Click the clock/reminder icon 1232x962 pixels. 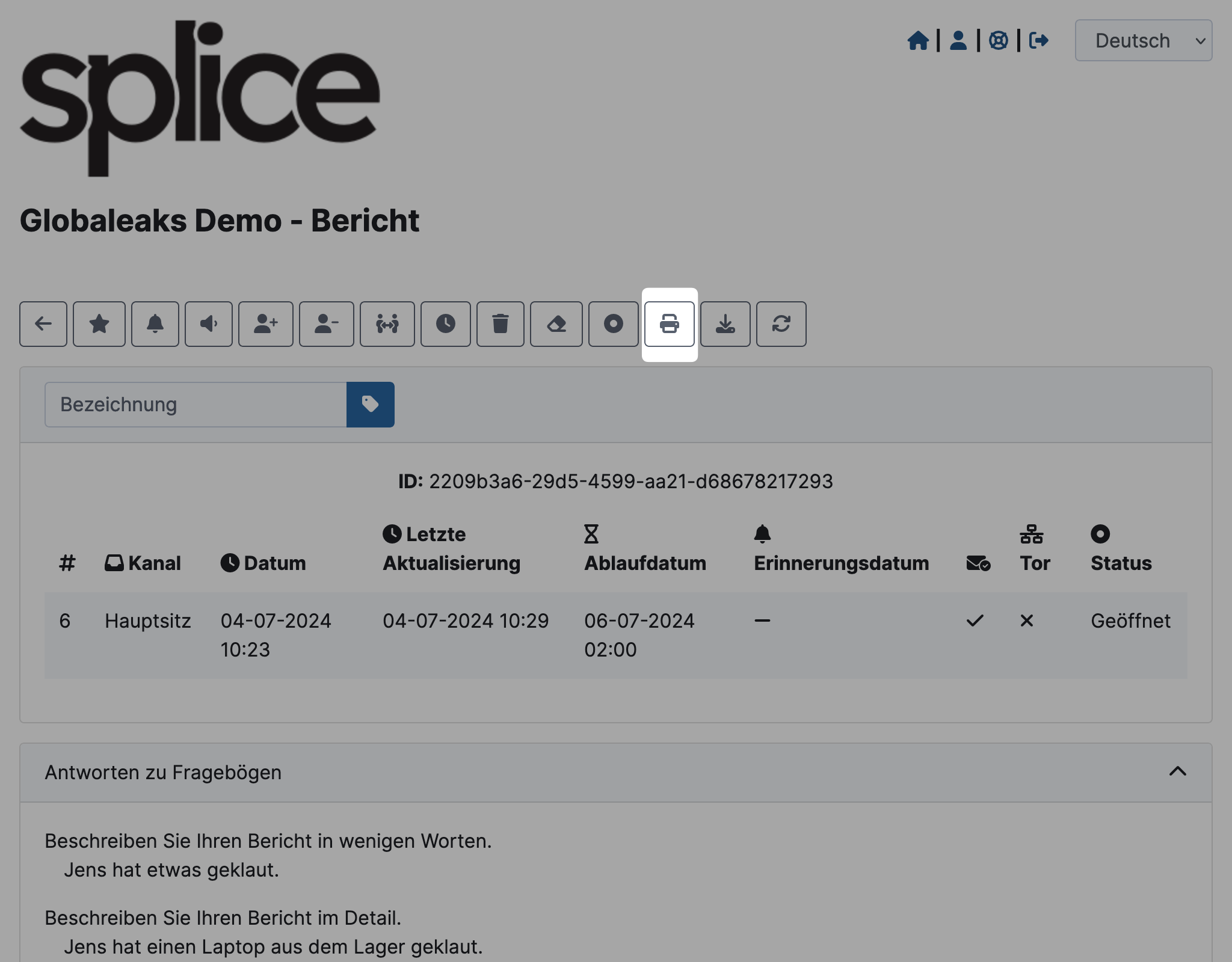444,324
